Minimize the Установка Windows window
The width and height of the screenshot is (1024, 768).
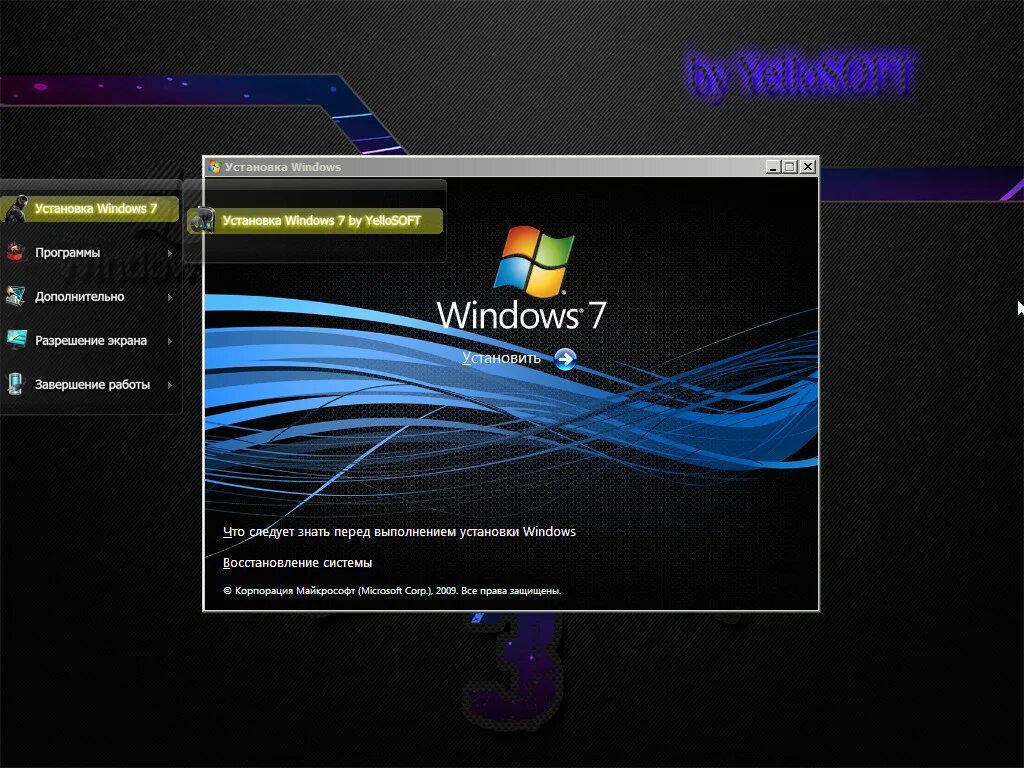pyautogui.click(x=773, y=167)
